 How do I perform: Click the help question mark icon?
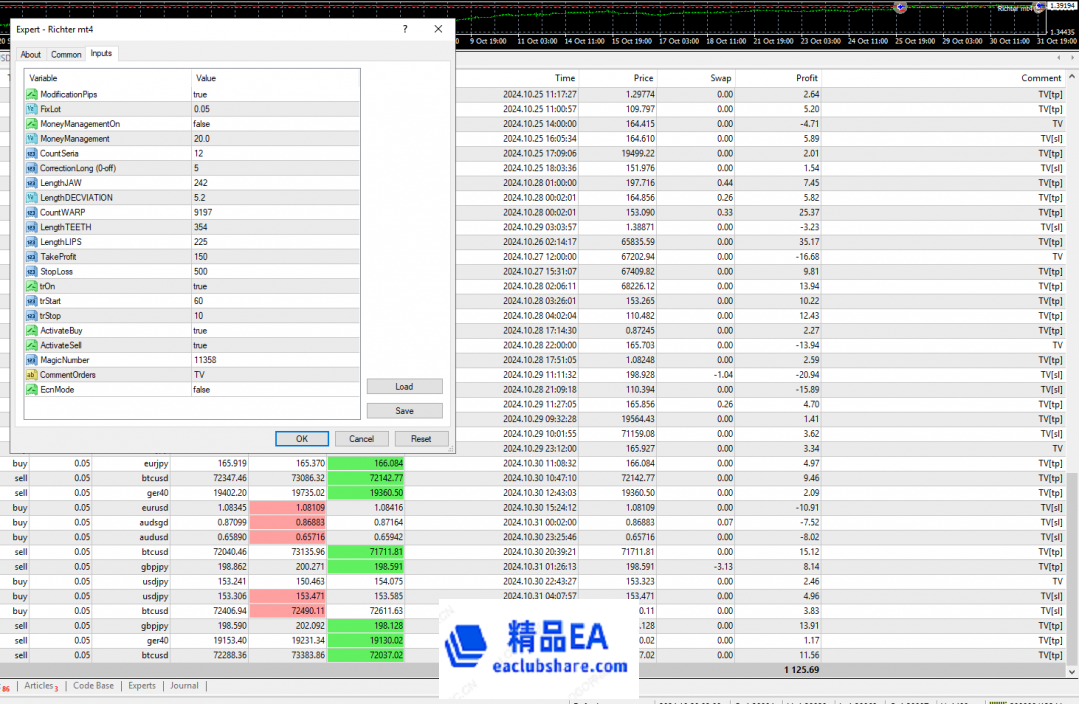[404, 30]
